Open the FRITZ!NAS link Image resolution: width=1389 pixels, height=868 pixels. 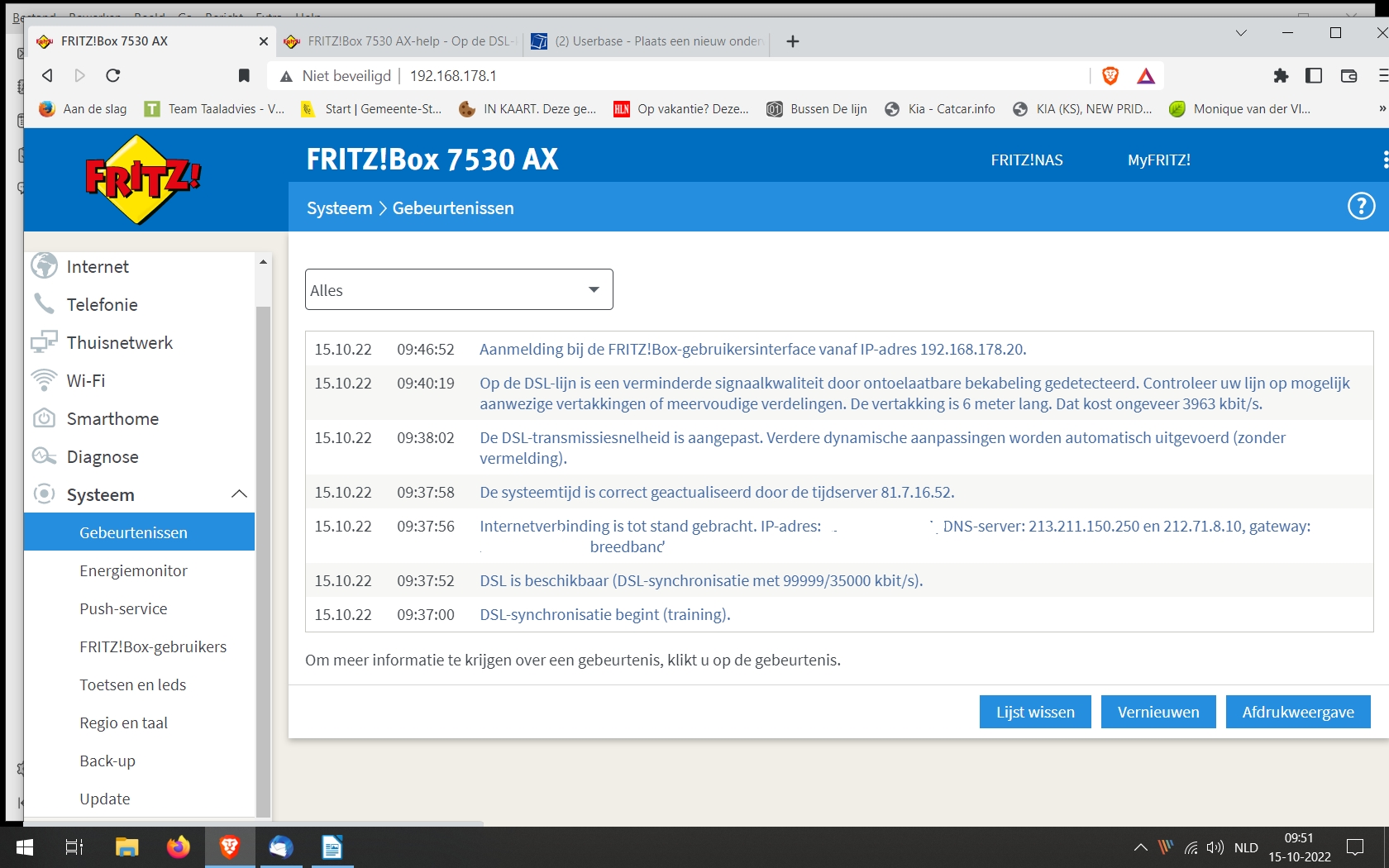pos(1027,160)
